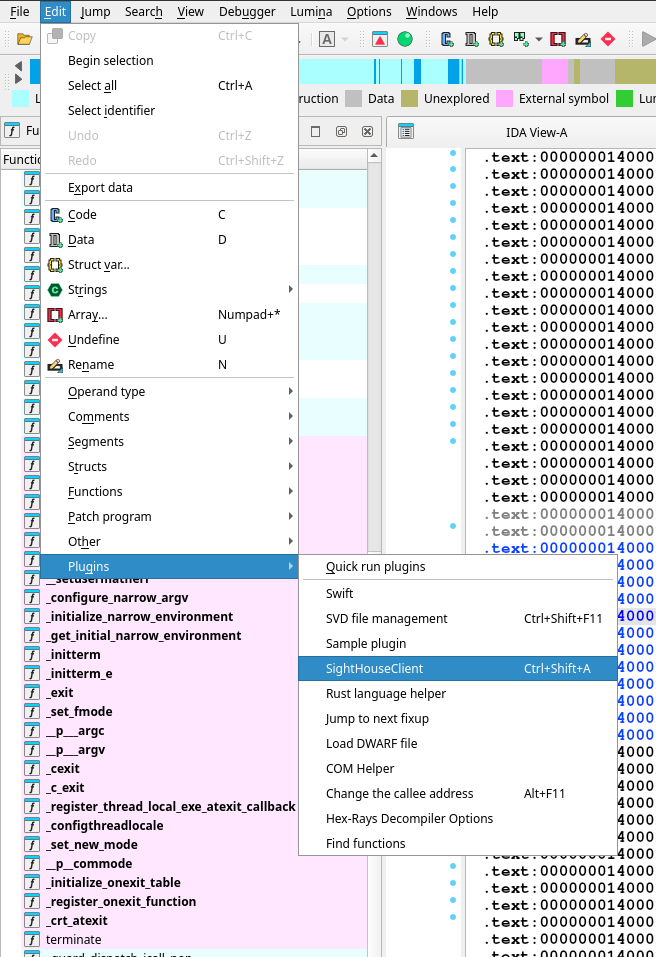The image size is (656, 957).
Task: Click the open file folder toolbar icon
Action: [x=24, y=40]
